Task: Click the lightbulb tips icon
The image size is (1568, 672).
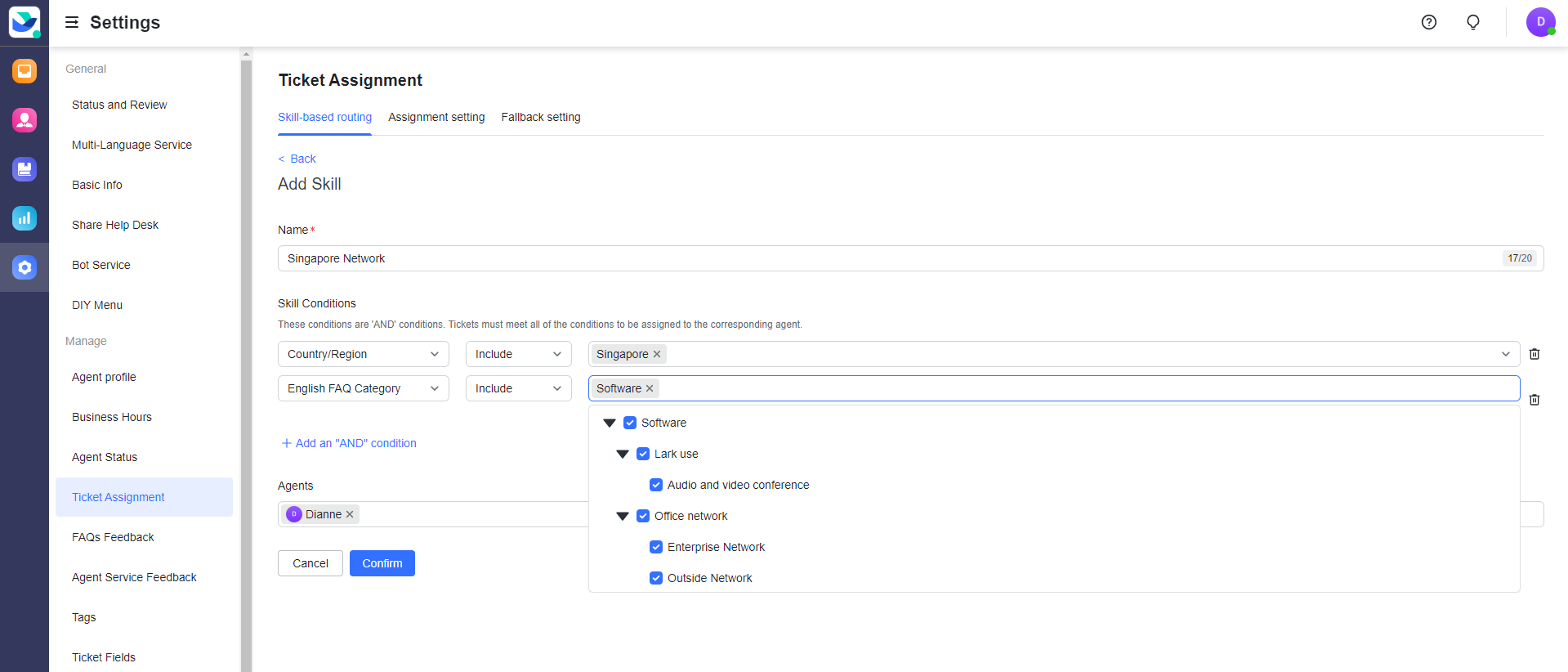Action: pyautogui.click(x=1472, y=22)
